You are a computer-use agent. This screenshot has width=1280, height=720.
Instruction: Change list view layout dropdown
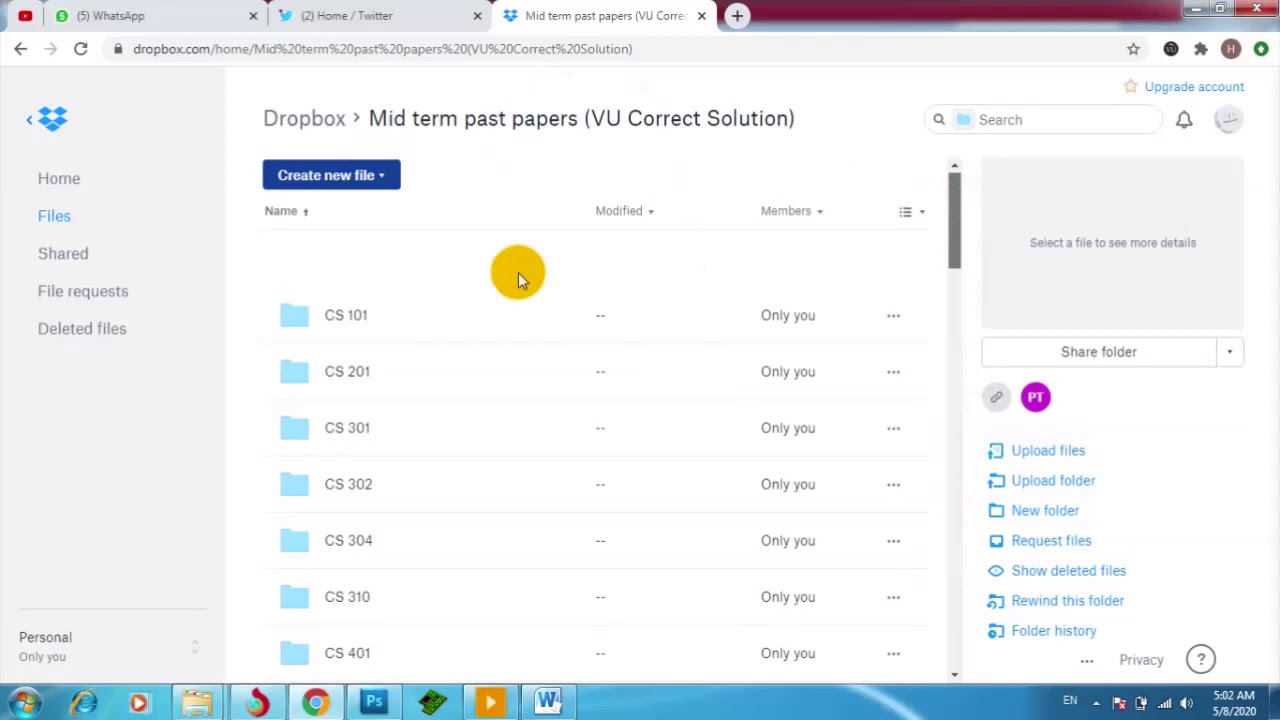coord(911,212)
